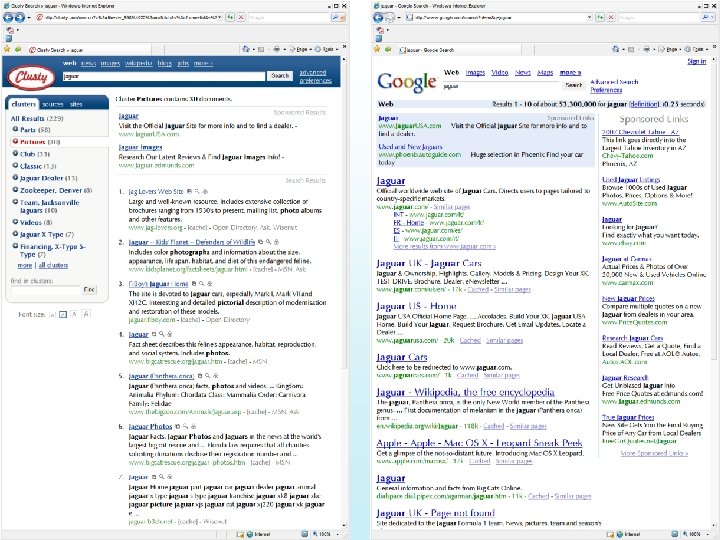
Task: Click the Home icon in the Clusty window
Action: coord(246,49)
